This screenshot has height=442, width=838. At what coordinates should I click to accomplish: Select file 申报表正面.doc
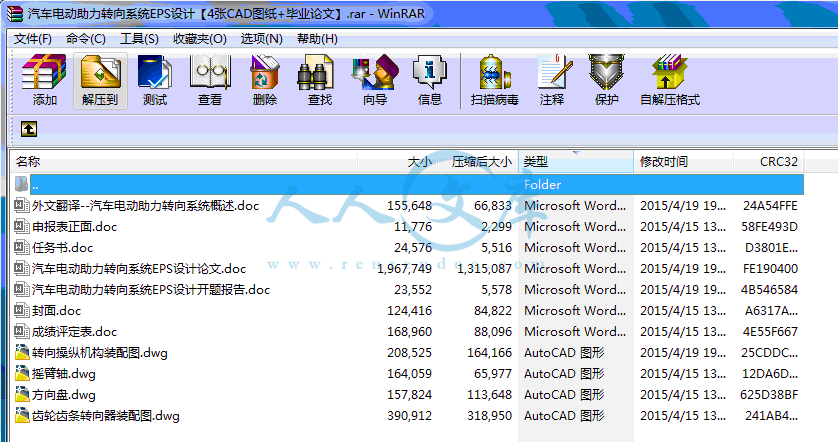(x=74, y=227)
